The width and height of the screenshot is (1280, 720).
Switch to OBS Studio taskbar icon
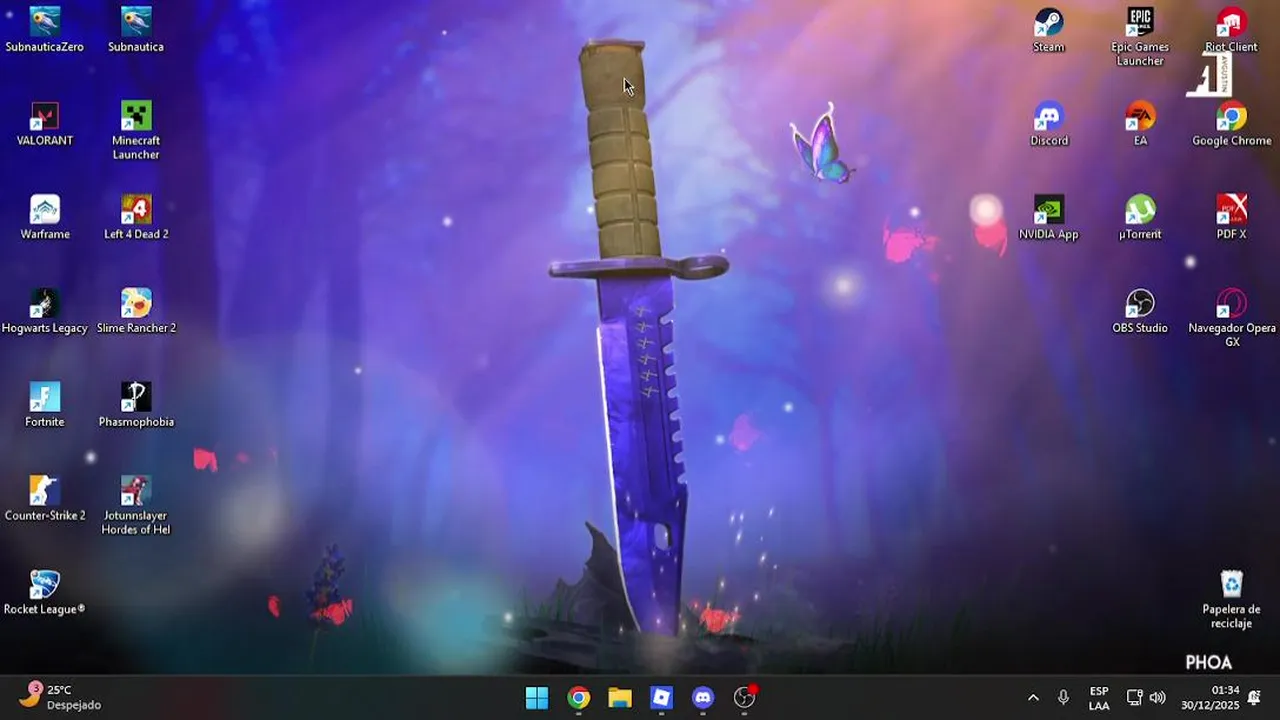pyautogui.click(x=745, y=697)
